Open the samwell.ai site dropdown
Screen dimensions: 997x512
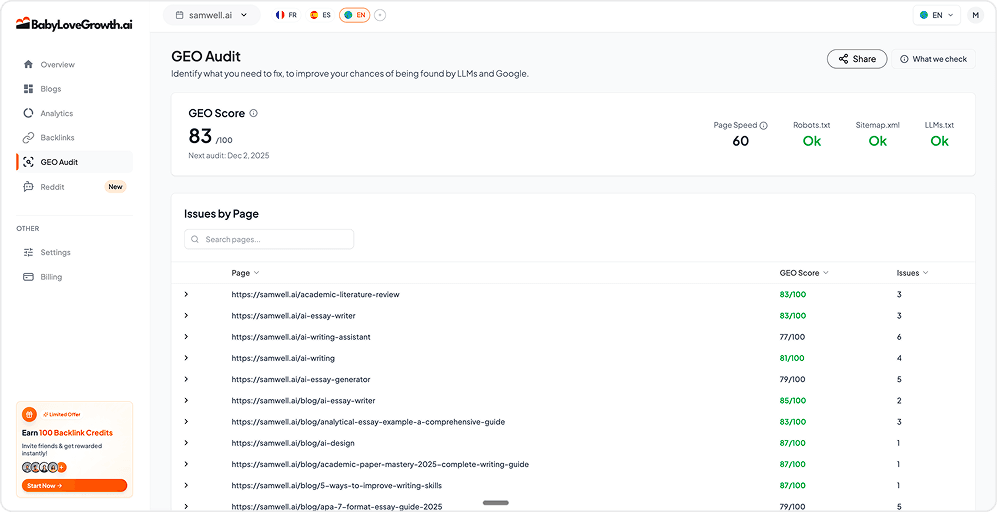(212, 15)
